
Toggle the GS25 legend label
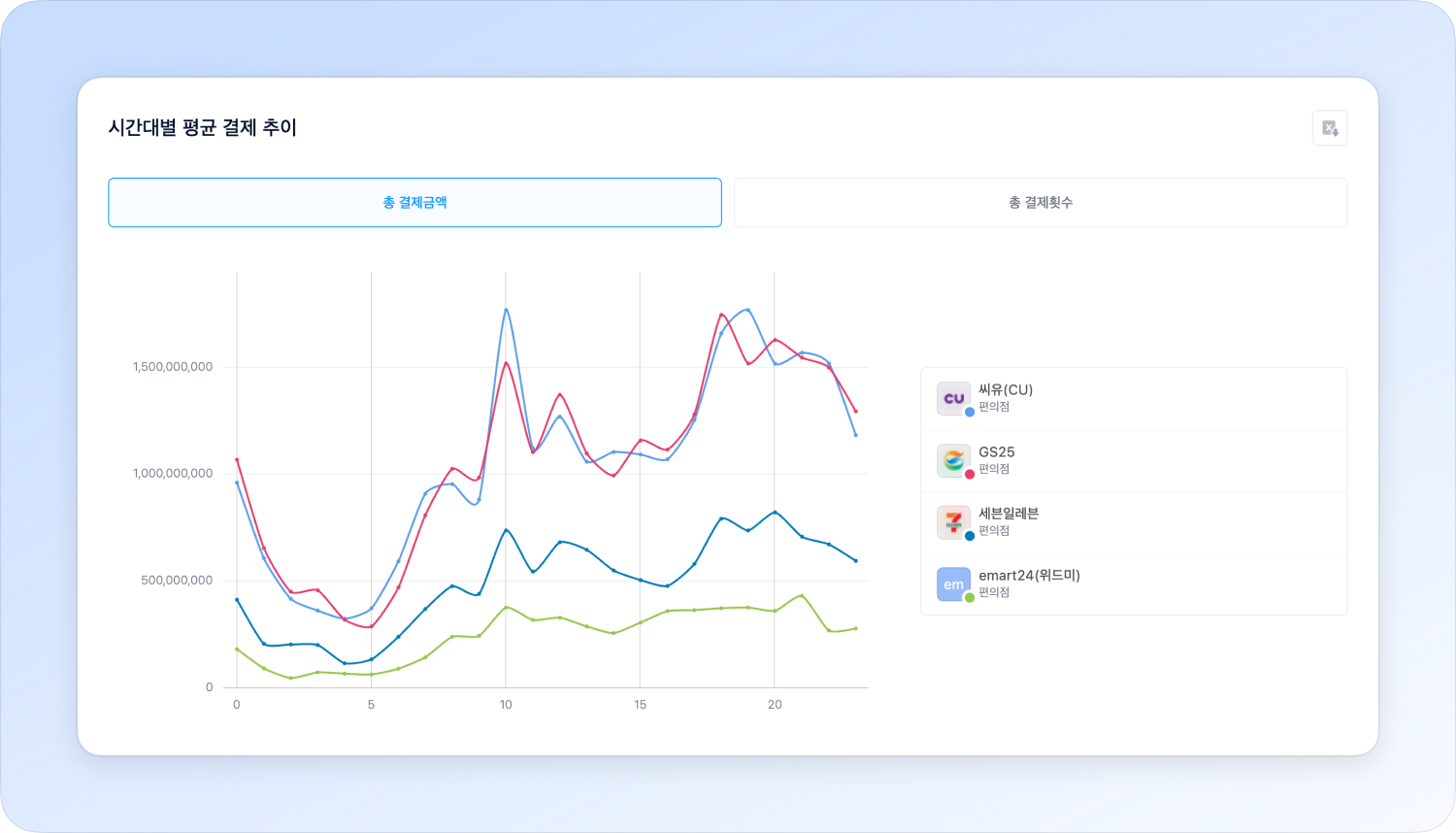pyautogui.click(x=997, y=452)
